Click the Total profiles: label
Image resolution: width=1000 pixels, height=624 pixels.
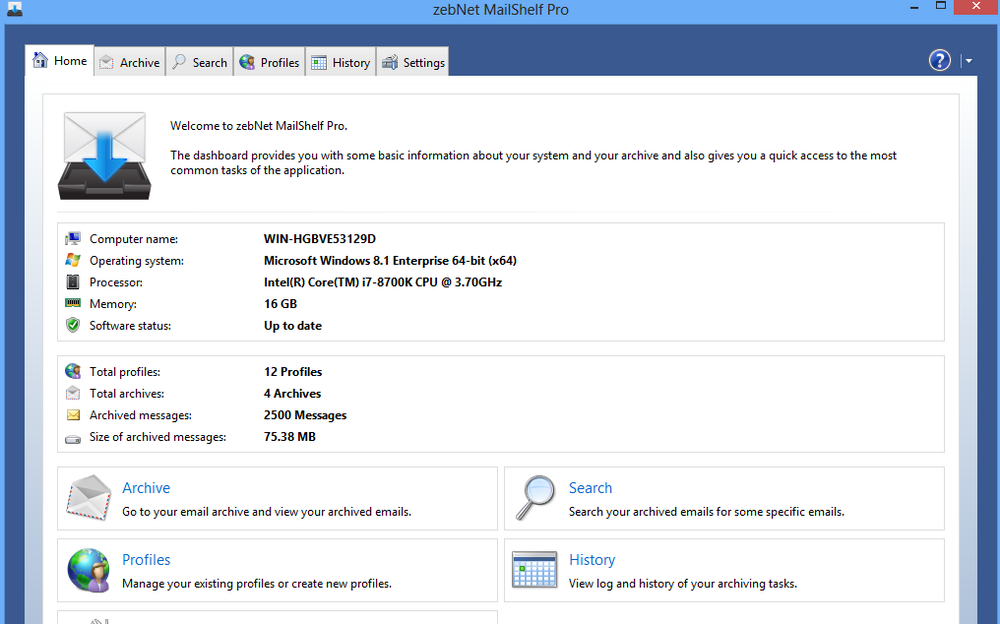click(x=125, y=371)
